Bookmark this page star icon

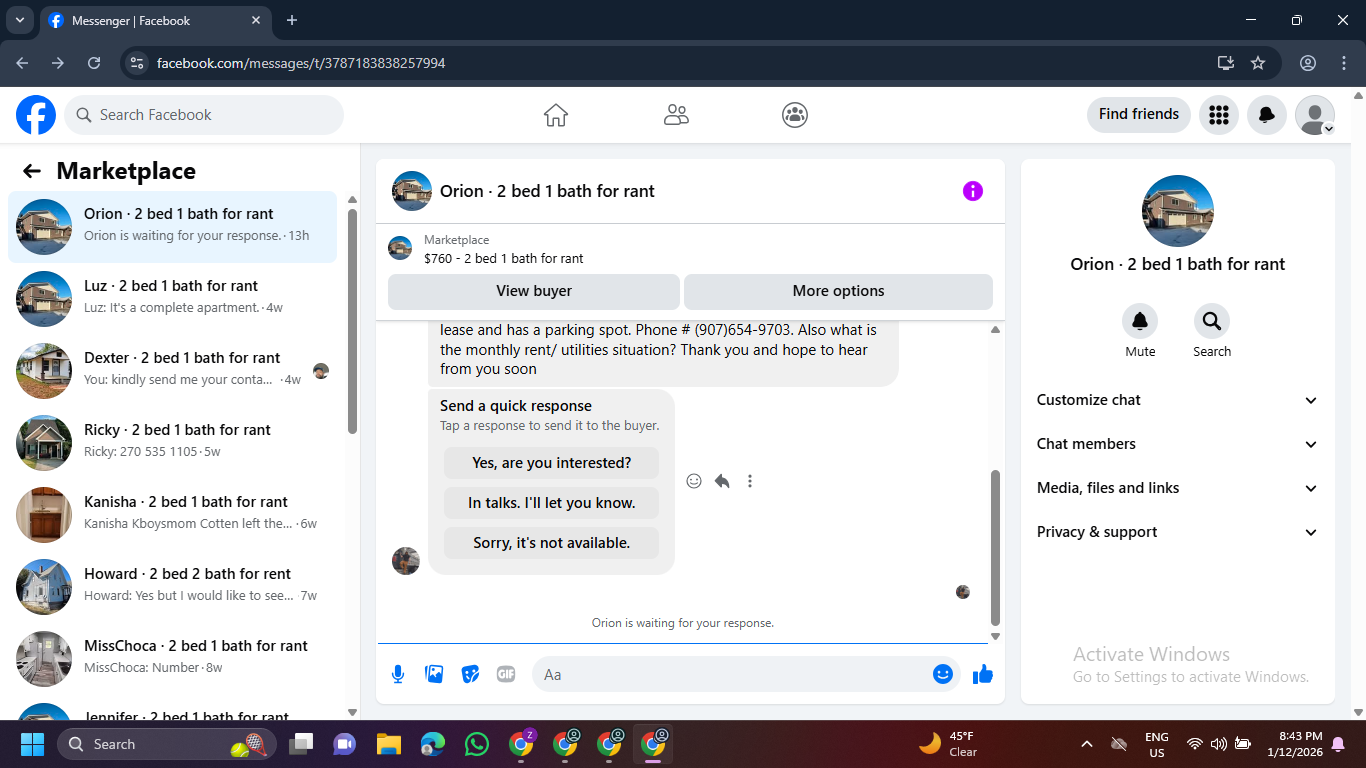pos(1258,63)
